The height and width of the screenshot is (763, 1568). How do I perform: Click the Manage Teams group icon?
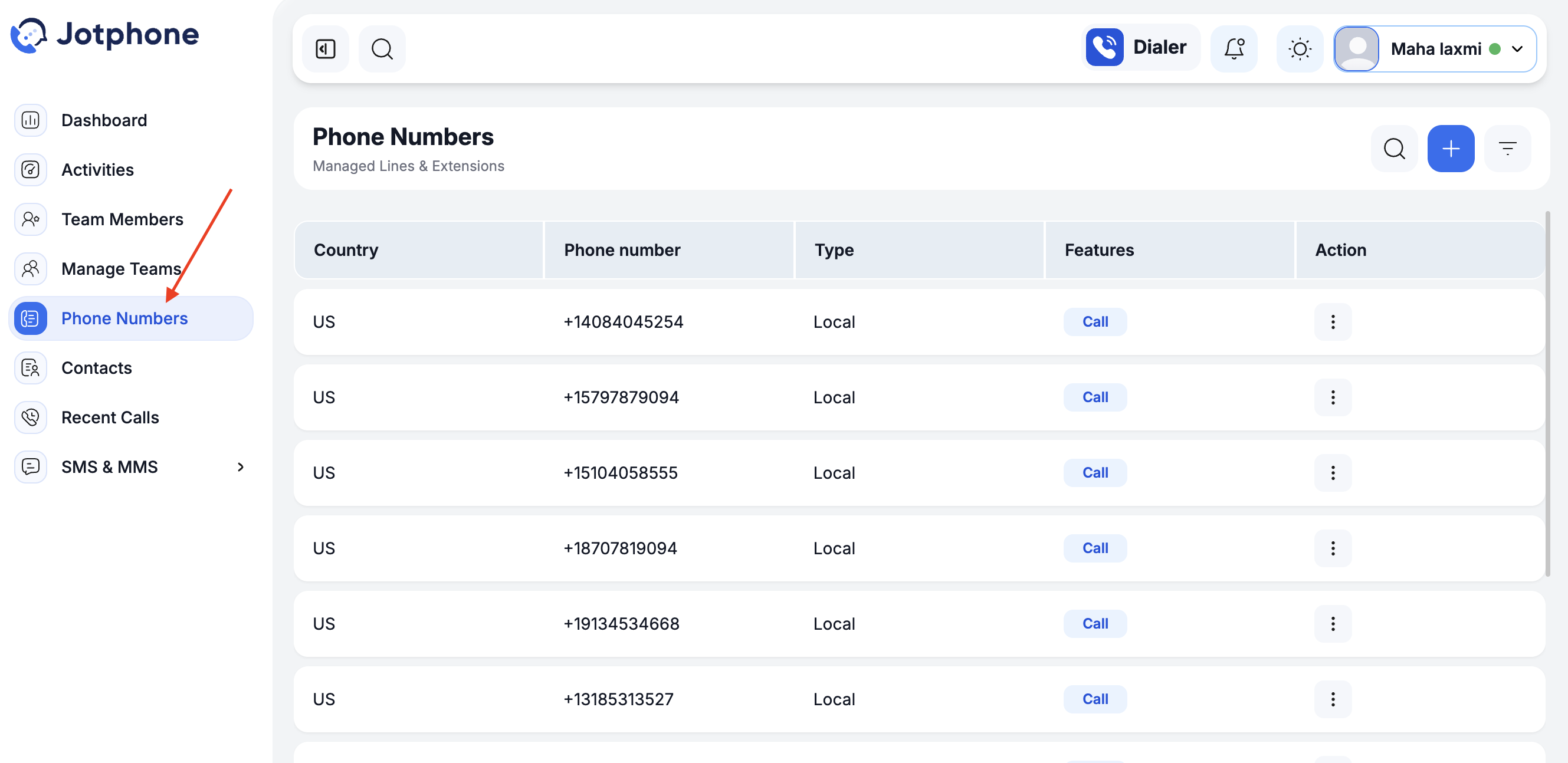tap(31, 268)
